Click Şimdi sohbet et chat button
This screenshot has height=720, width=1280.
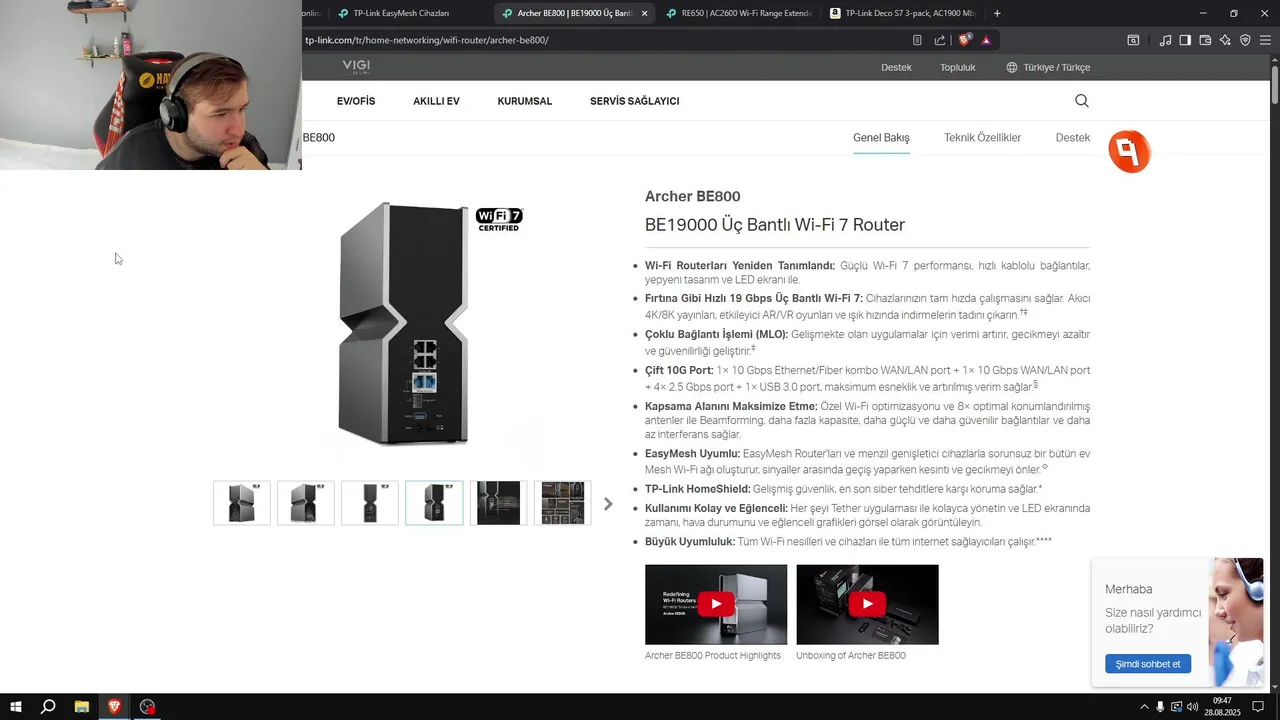pyautogui.click(x=1148, y=664)
